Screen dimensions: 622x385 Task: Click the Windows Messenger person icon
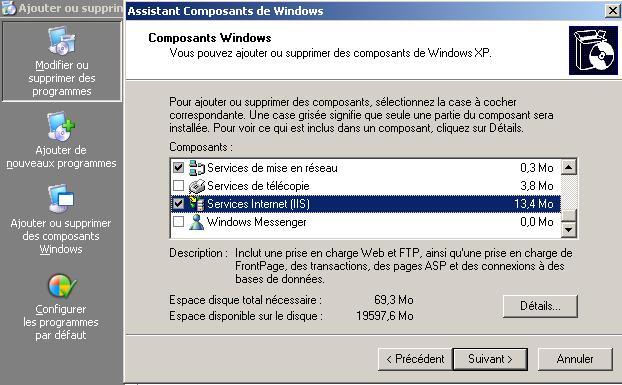(196, 222)
